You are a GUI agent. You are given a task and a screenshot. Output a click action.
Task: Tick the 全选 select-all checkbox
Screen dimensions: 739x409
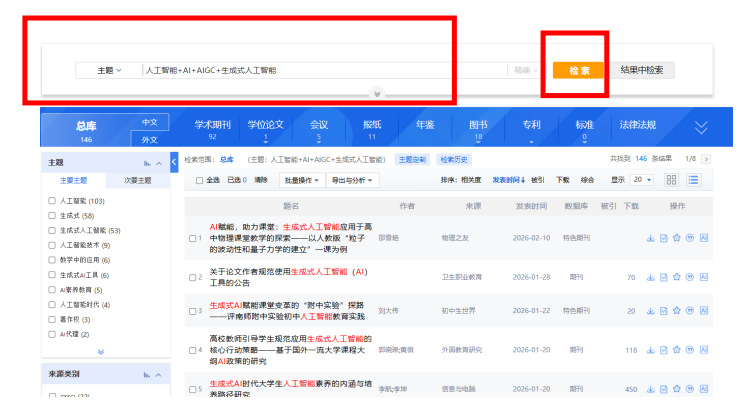(x=199, y=180)
